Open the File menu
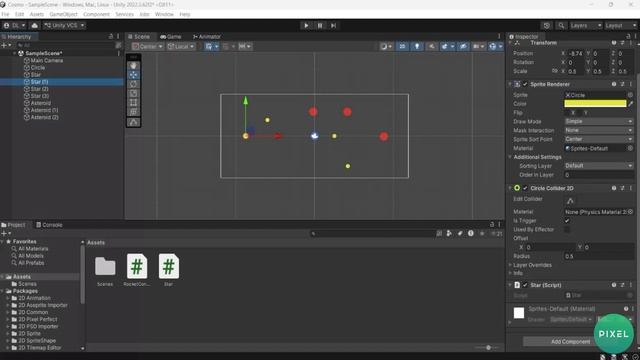 click(x=5, y=14)
